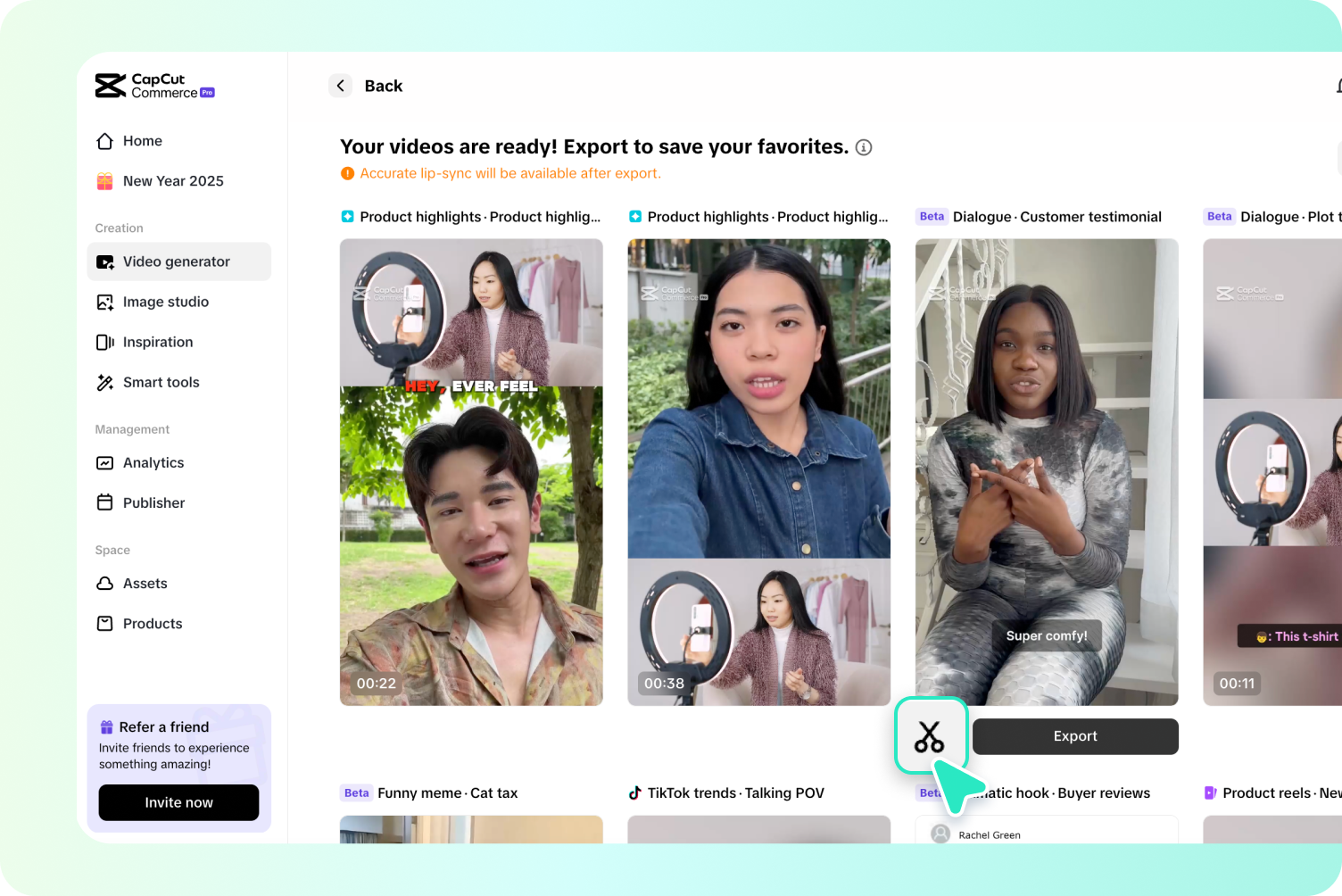The width and height of the screenshot is (1342, 896).
Task: Open Assets in the sidebar
Action: [179, 583]
